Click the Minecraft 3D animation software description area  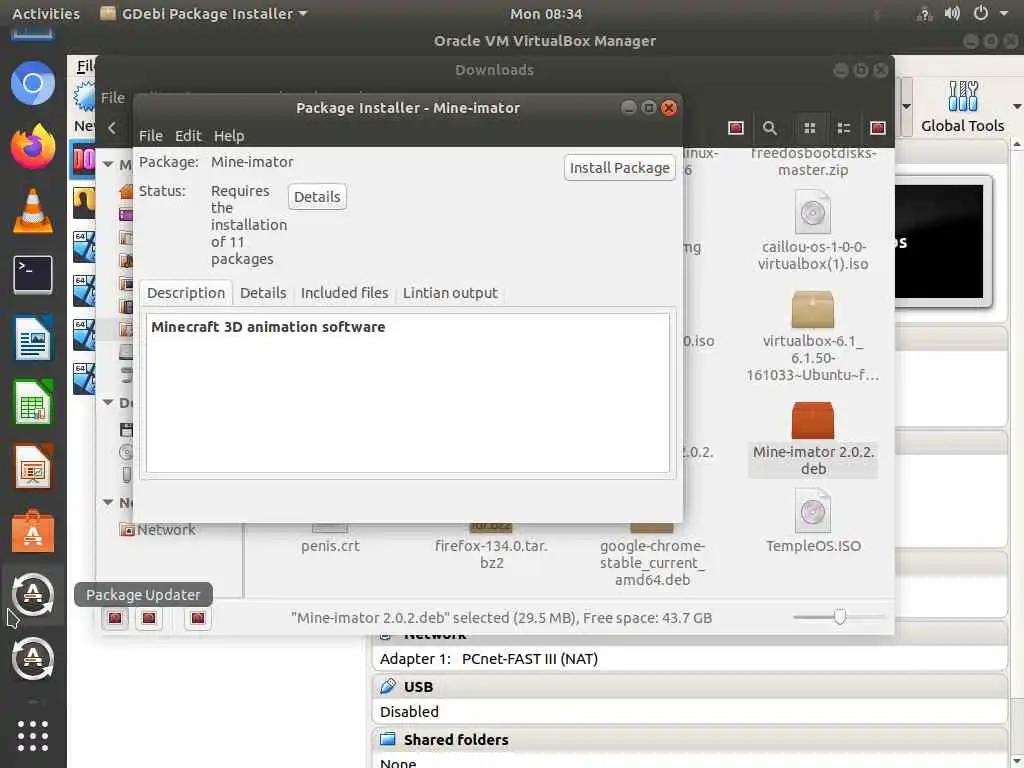coord(408,392)
